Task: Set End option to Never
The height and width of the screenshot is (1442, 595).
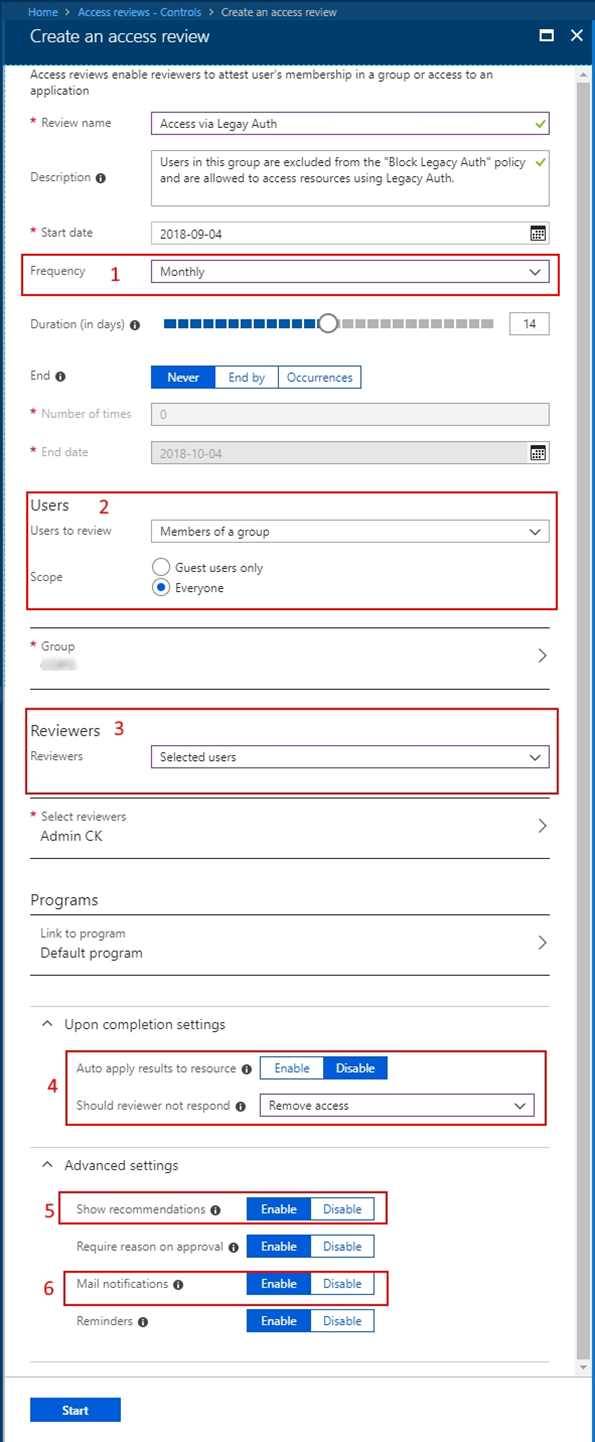Action: pyautogui.click(x=183, y=378)
